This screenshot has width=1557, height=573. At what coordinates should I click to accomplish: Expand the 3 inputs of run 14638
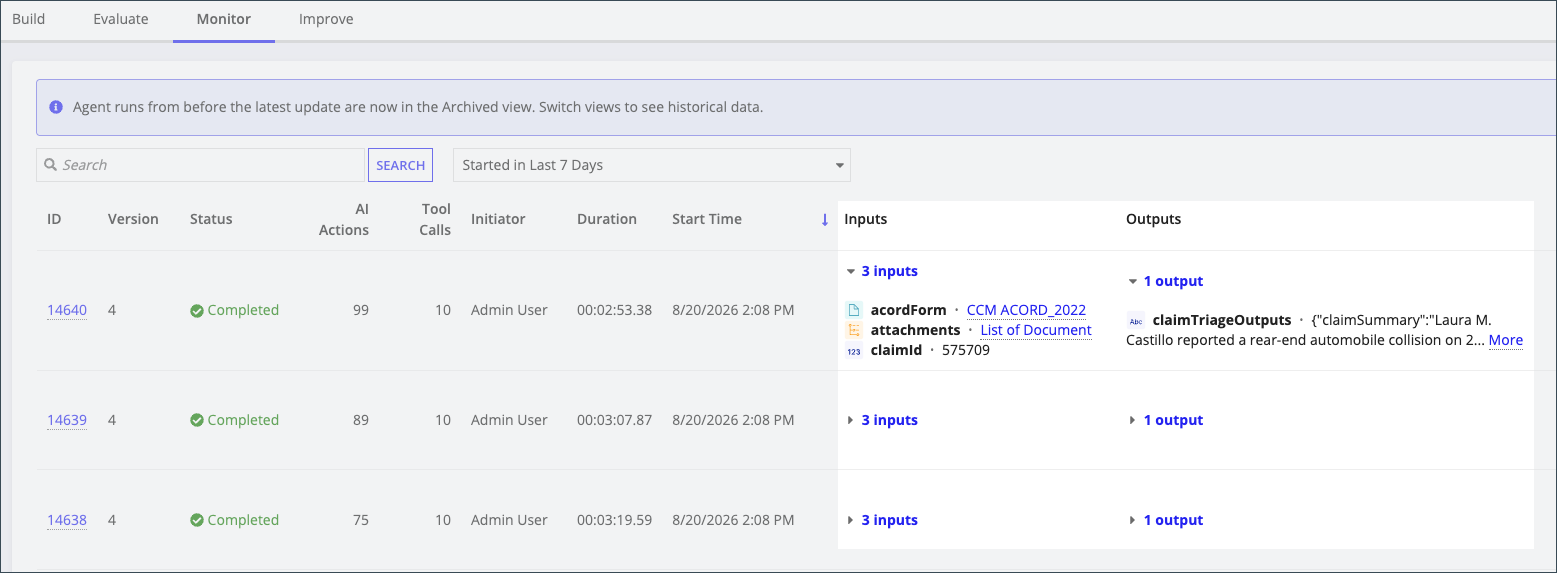point(882,520)
